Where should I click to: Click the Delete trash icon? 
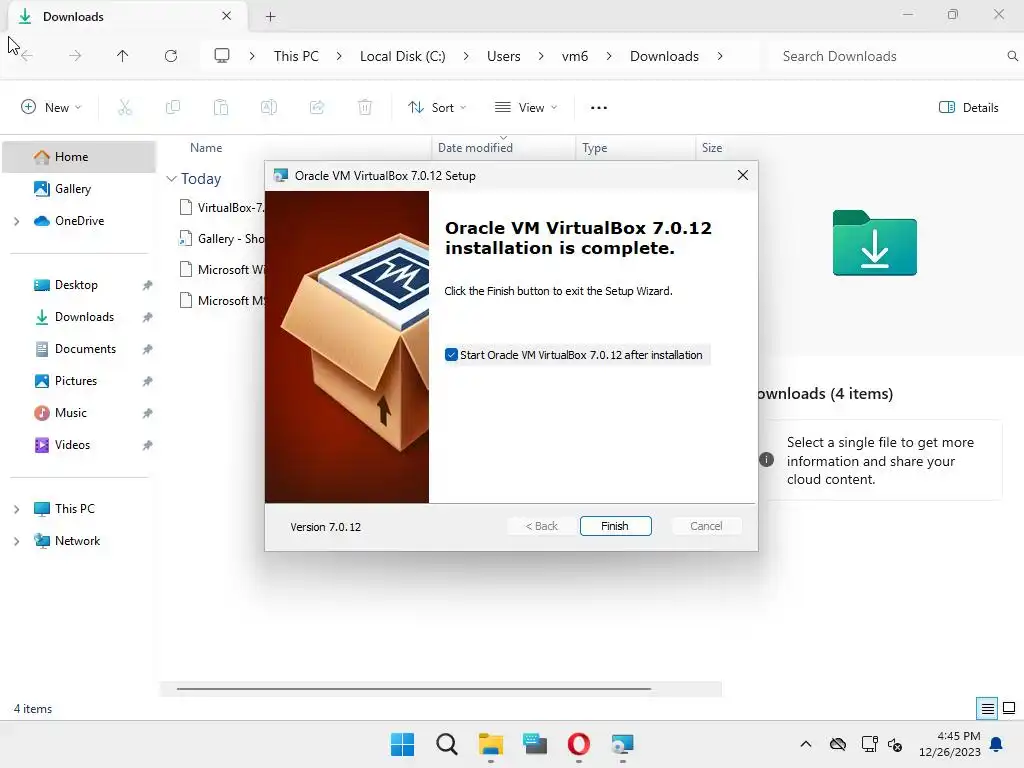click(x=365, y=107)
